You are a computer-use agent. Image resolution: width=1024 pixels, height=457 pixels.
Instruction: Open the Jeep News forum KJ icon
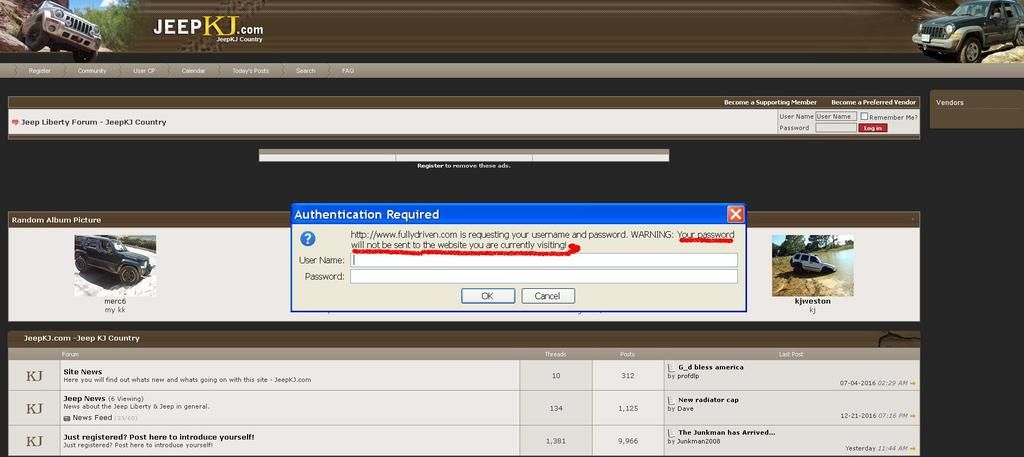[x=34, y=408]
